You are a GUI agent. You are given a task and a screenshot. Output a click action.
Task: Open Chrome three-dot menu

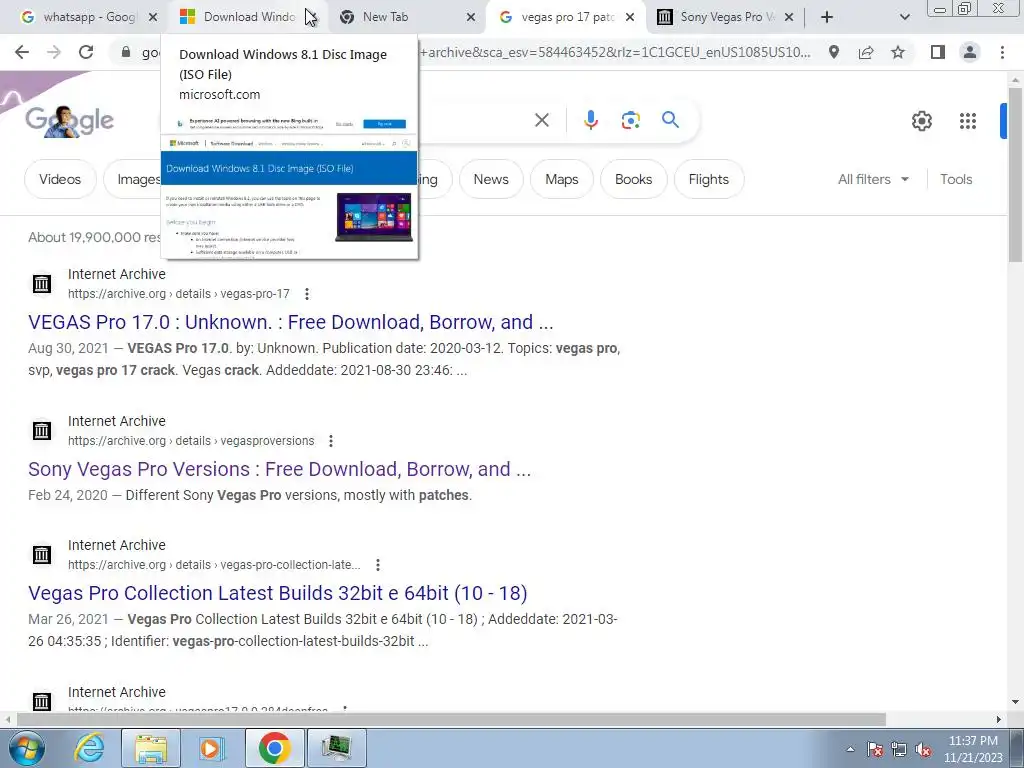[1002, 52]
